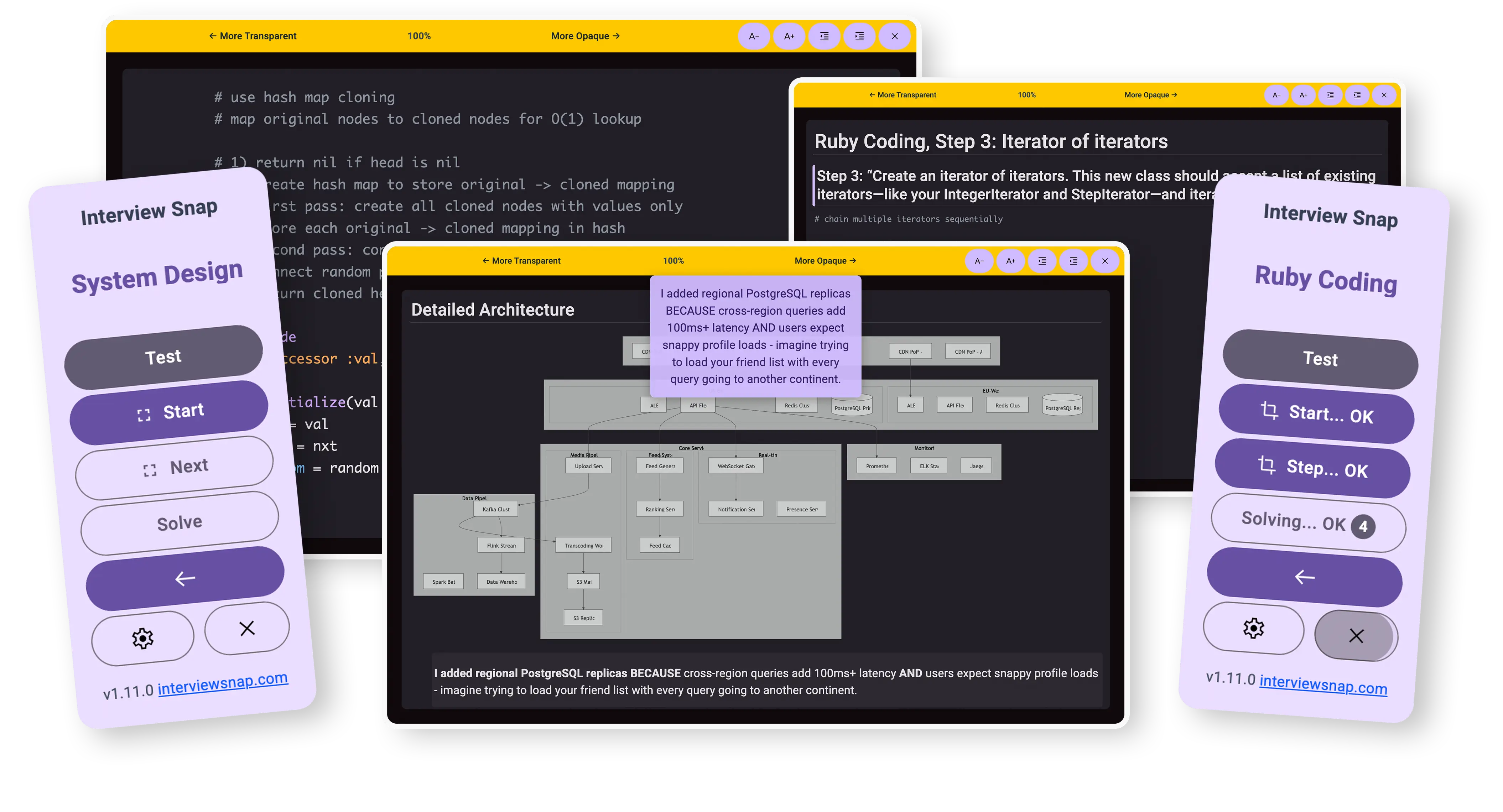
Task: Click the indent icon on the Ruby Coding toolbar
Action: point(1357,94)
